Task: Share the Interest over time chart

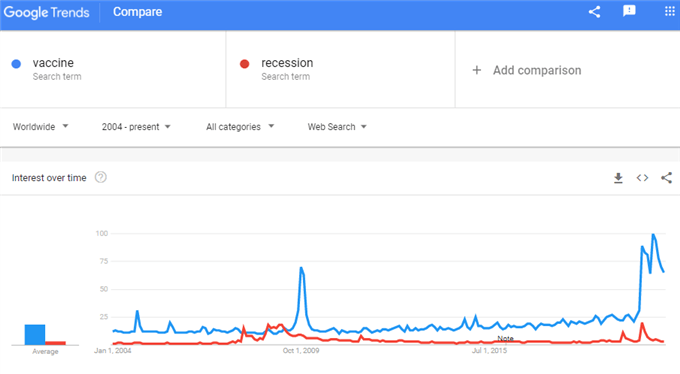Action: 666,178
